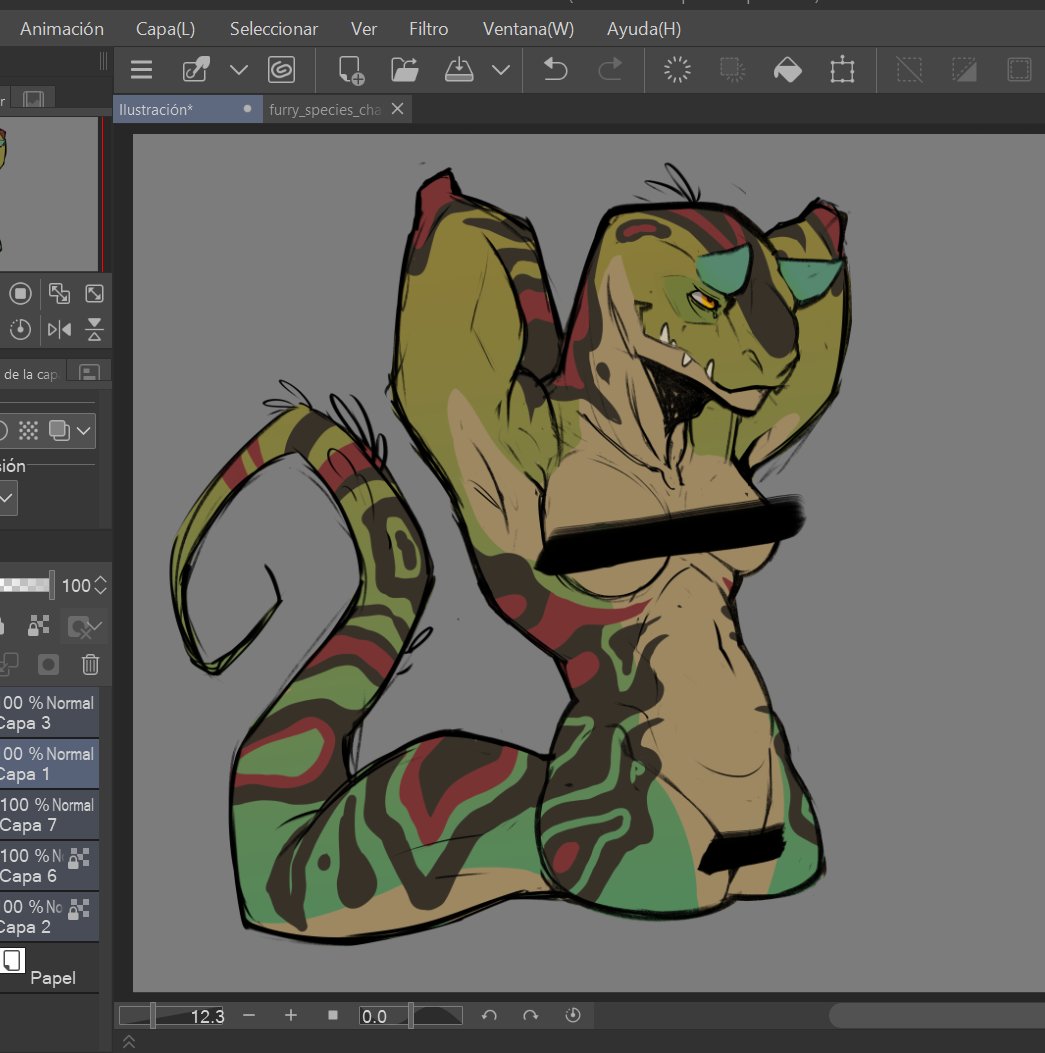Select the Fill bucket icon in the toolbar

click(x=787, y=69)
